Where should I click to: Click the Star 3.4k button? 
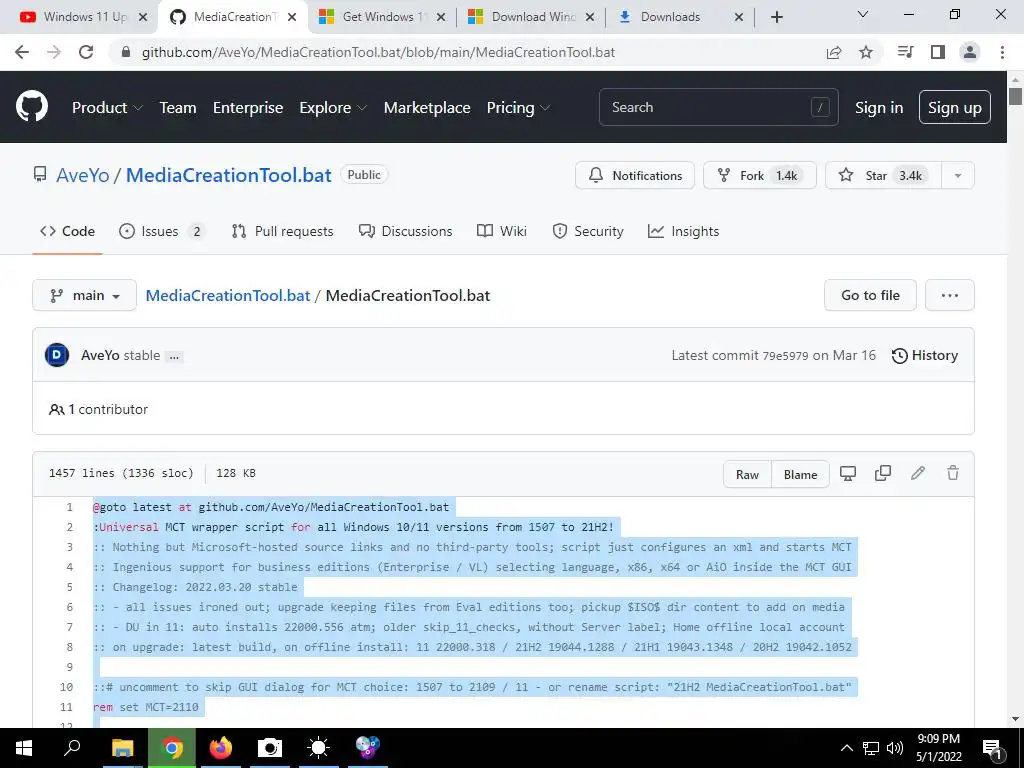(x=884, y=176)
